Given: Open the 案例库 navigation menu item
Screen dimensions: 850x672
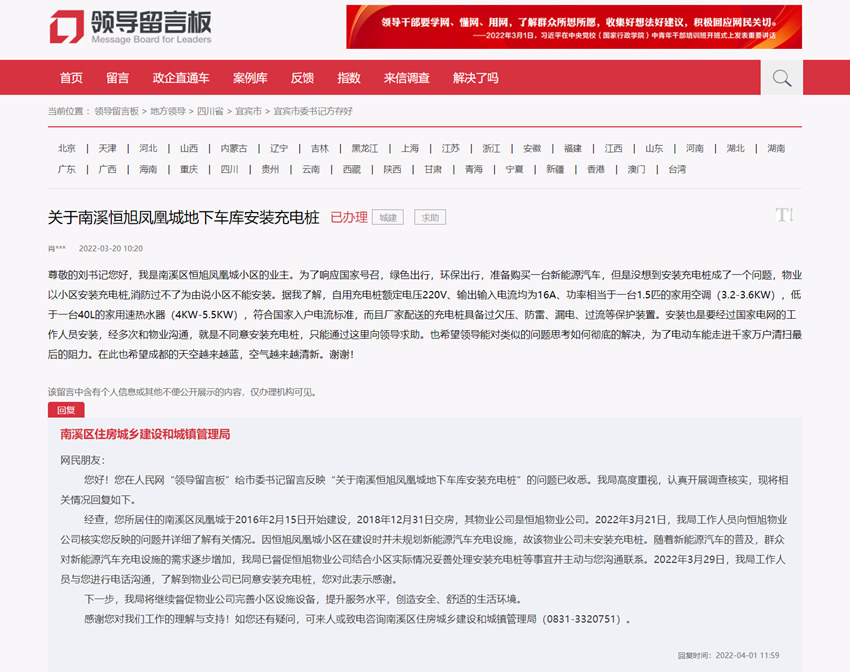Looking at the screenshot, I should 251,77.
